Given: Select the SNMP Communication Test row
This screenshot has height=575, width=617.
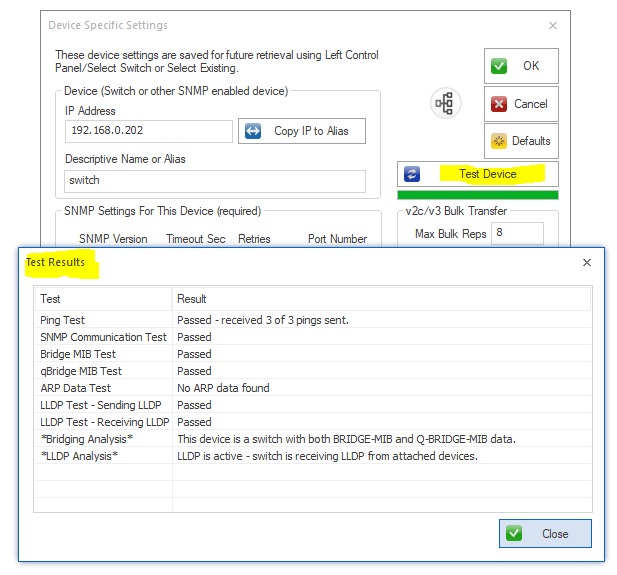Looking at the screenshot, I should pyautogui.click(x=313, y=337).
